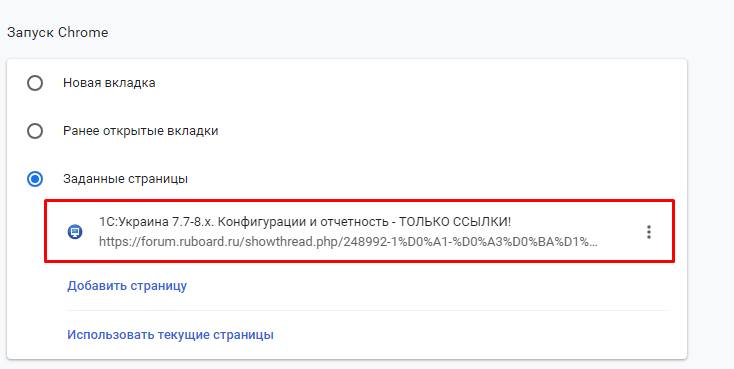Screen dimensions: 734x369
Task: Choose the 'Ранее открытые вкладки' radio circle
Action: 35,131
